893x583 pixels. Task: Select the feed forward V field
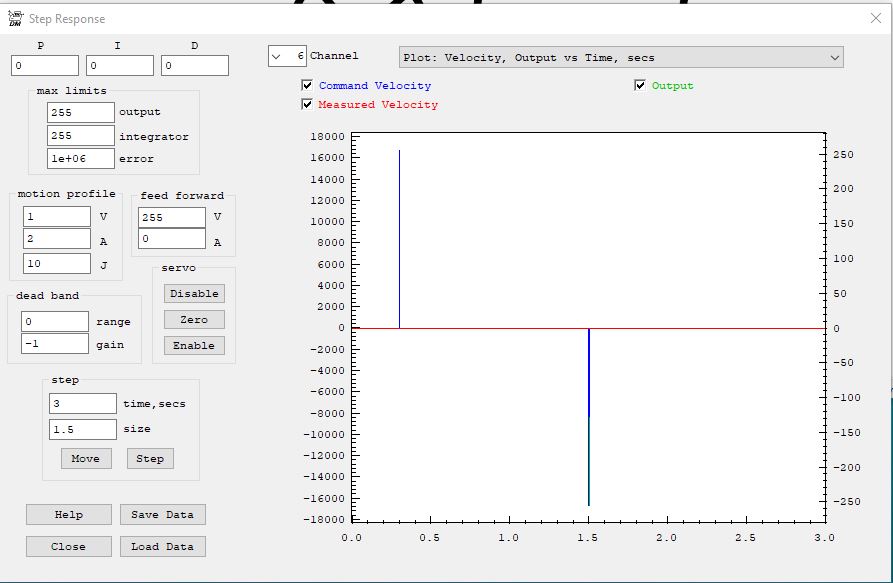[172, 217]
